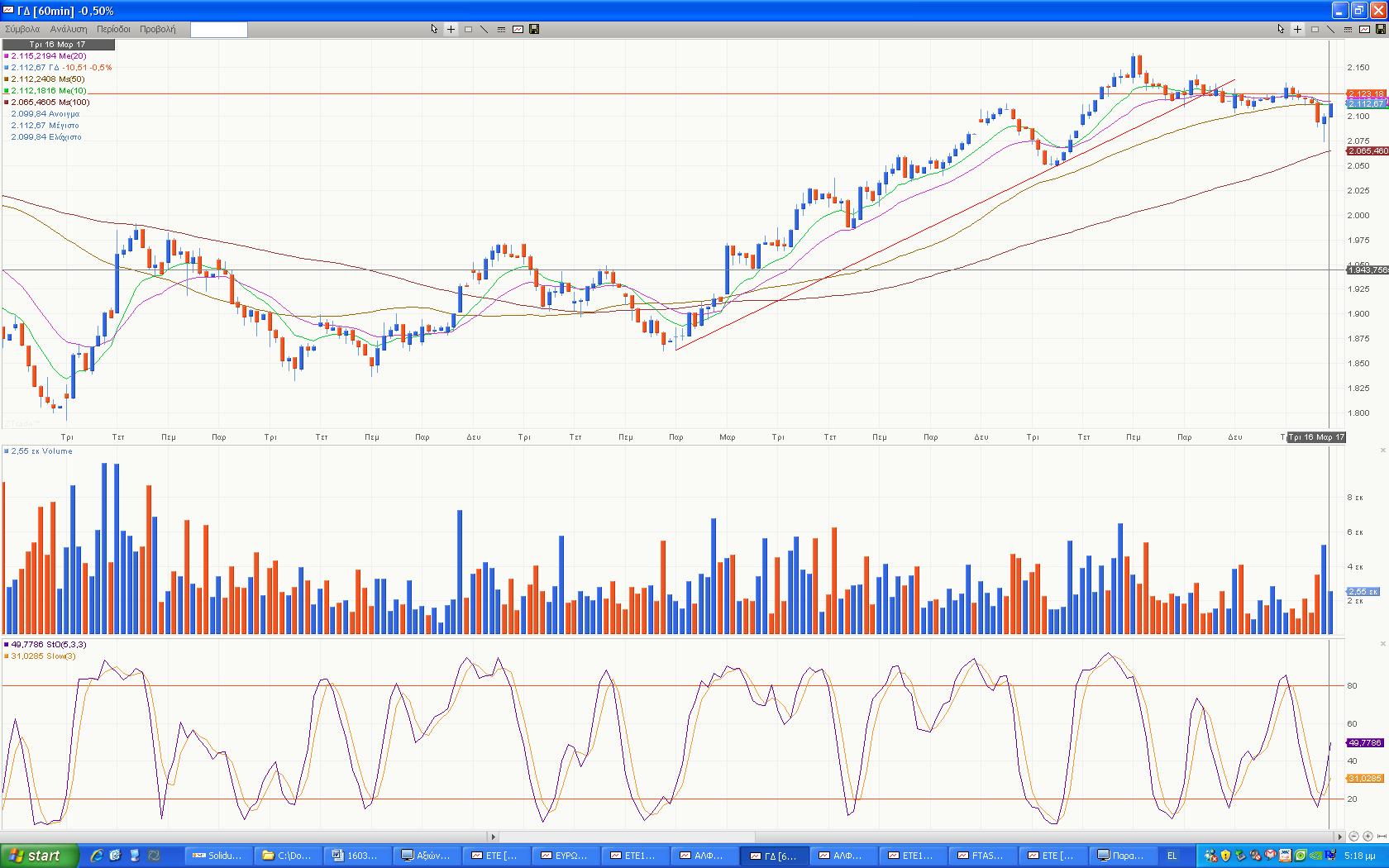The image size is (1389, 868).
Task: Close the Stochastic StO panel with its x
Action: [1383, 644]
